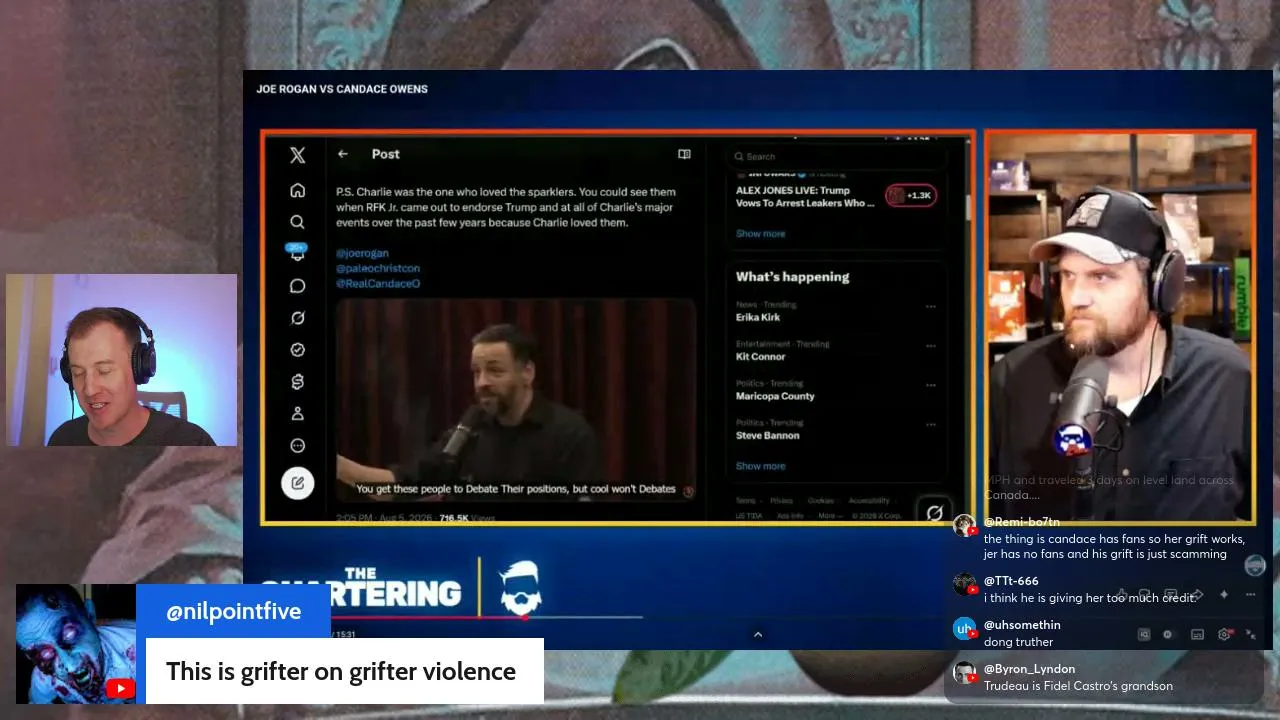Select the Maricopa County trending topic
Viewport: 1280px width, 720px height.
(775, 396)
